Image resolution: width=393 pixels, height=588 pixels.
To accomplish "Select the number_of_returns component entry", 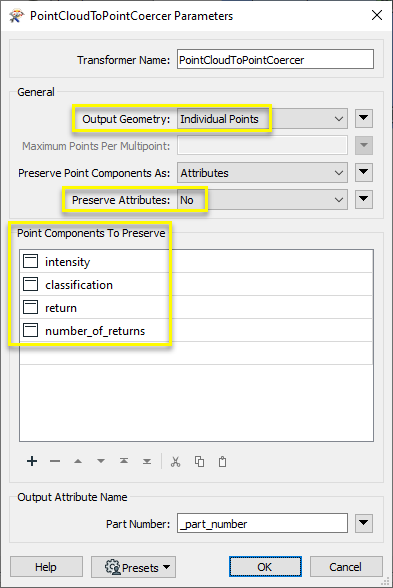I will [x=95, y=331].
